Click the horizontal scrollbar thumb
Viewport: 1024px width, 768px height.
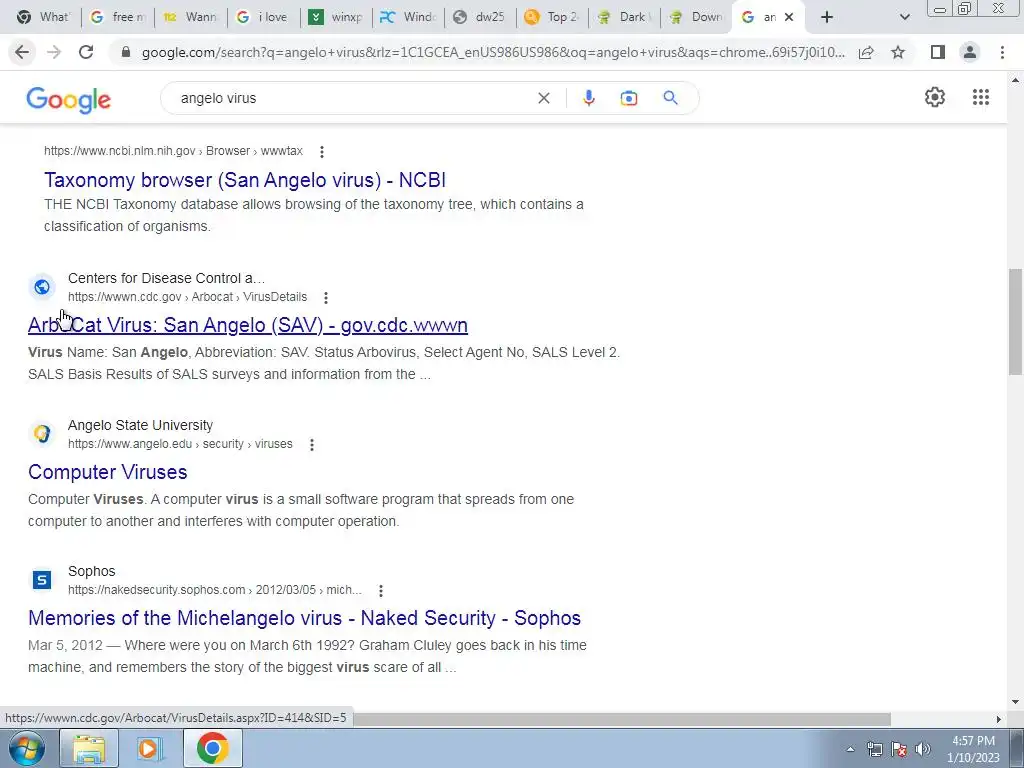(x=622, y=719)
